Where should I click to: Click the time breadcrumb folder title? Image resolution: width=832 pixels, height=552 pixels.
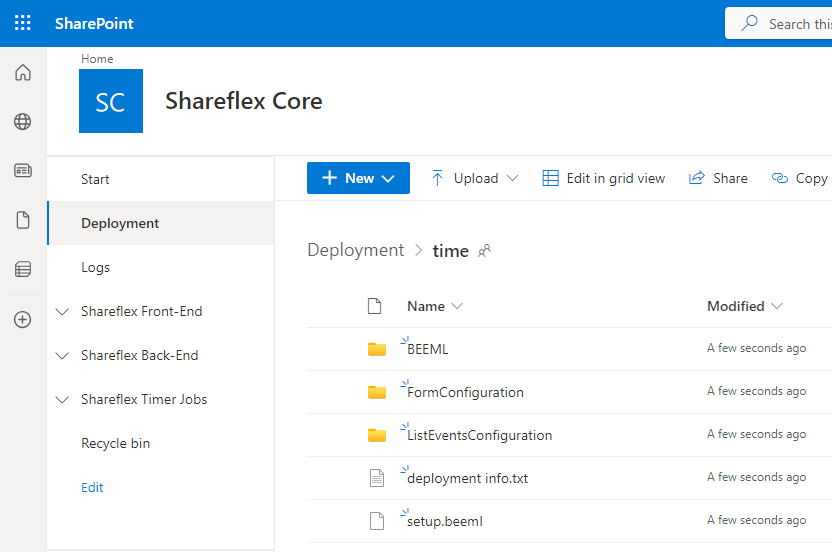coord(450,251)
